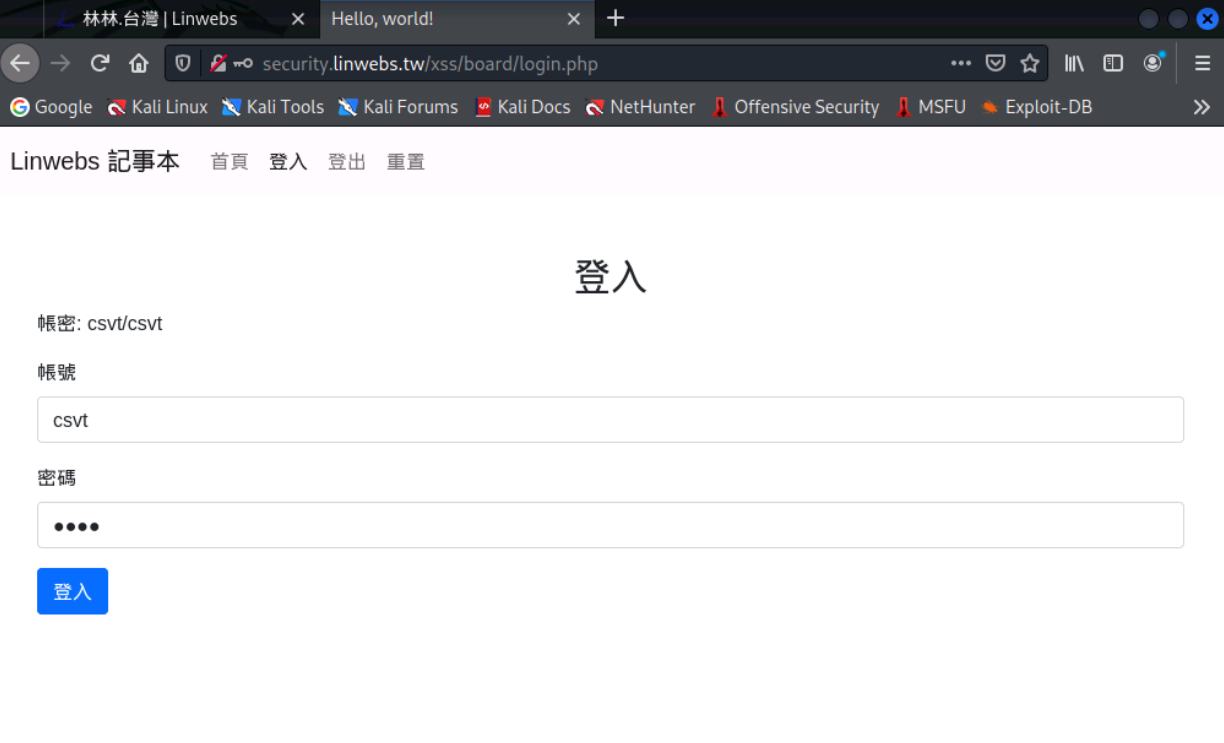Go to the browser Home page
Image resolution: width=1224 pixels, height=743 pixels.
point(139,64)
